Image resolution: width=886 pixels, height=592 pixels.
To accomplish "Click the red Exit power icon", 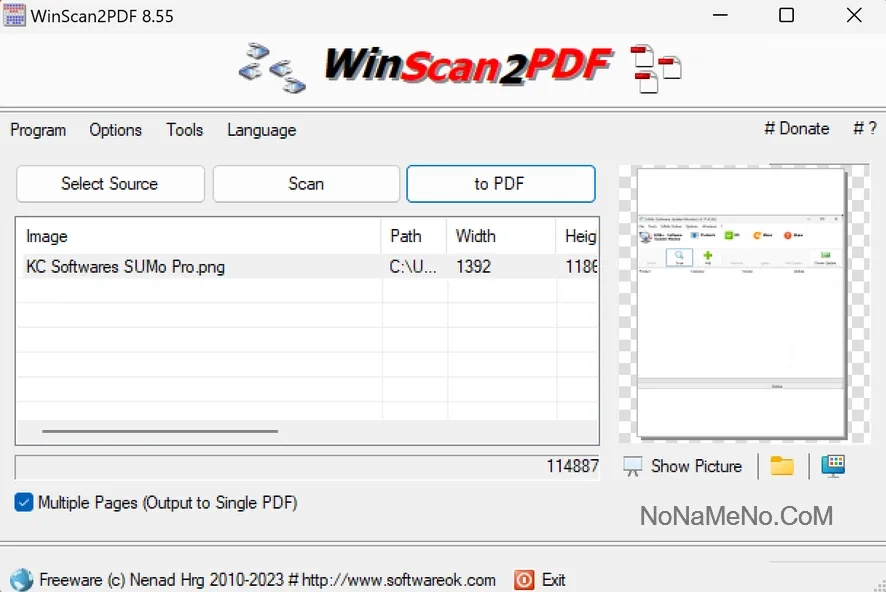I will (x=524, y=580).
